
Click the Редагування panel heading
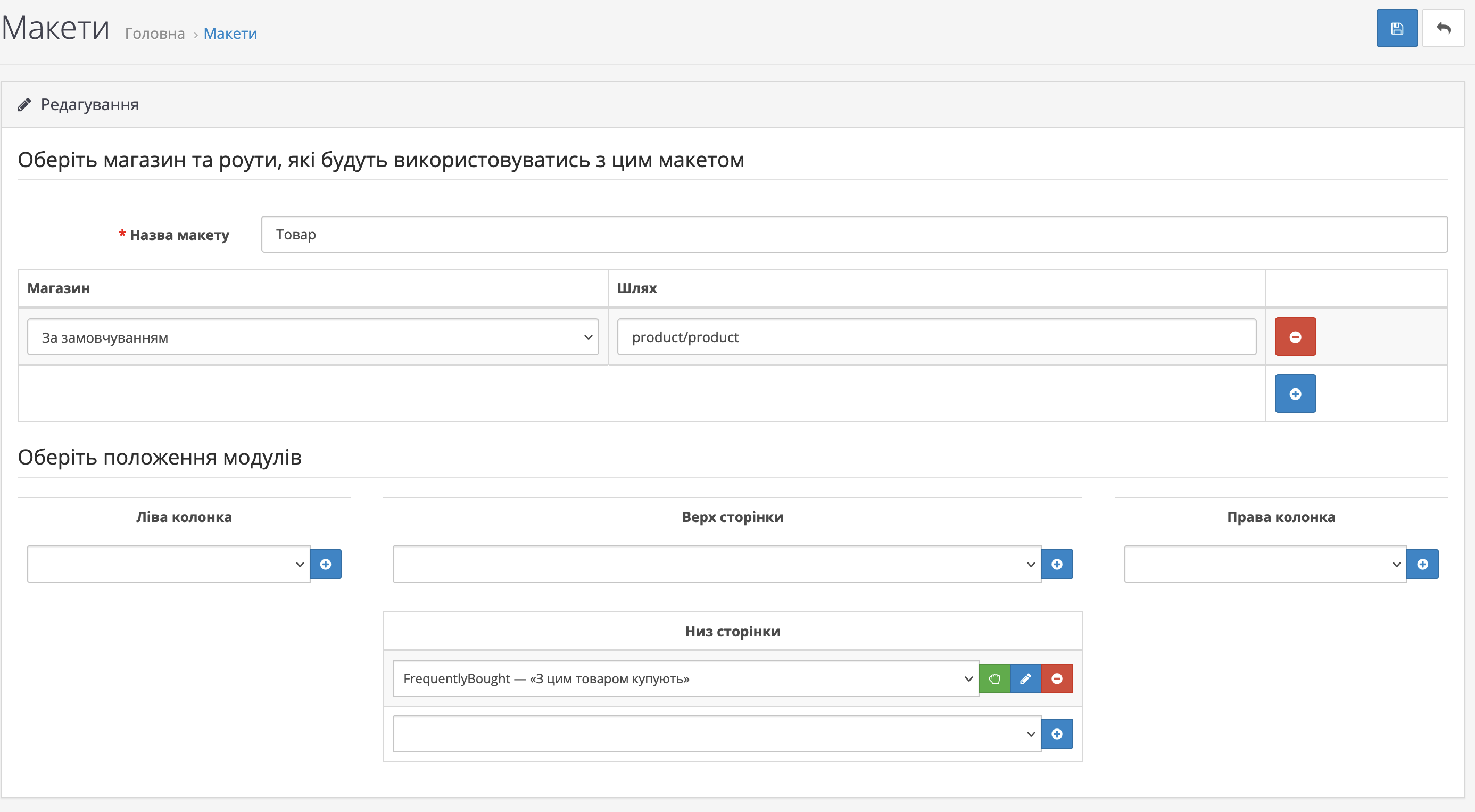90,105
